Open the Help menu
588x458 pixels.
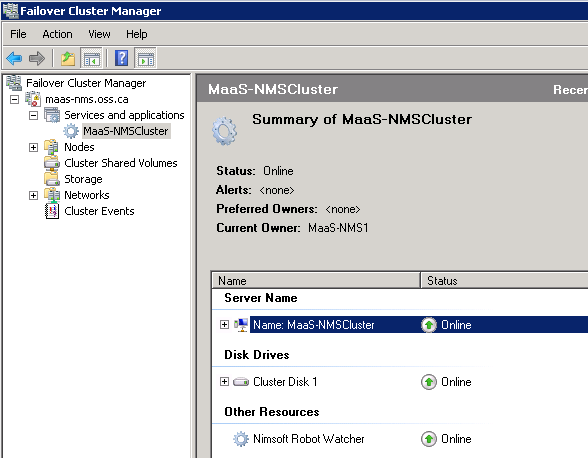(136, 34)
